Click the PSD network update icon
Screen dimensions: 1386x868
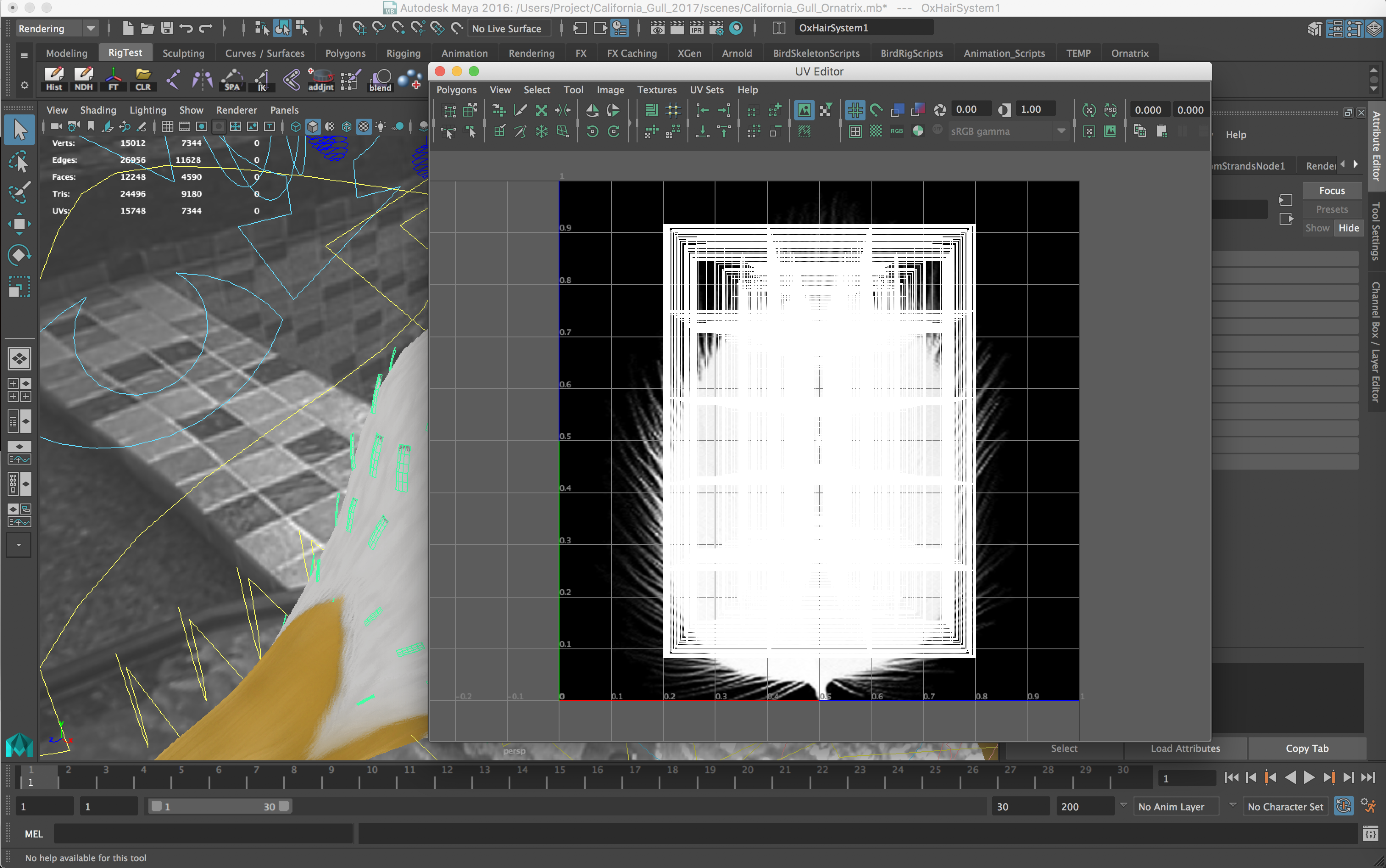[x=1110, y=110]
